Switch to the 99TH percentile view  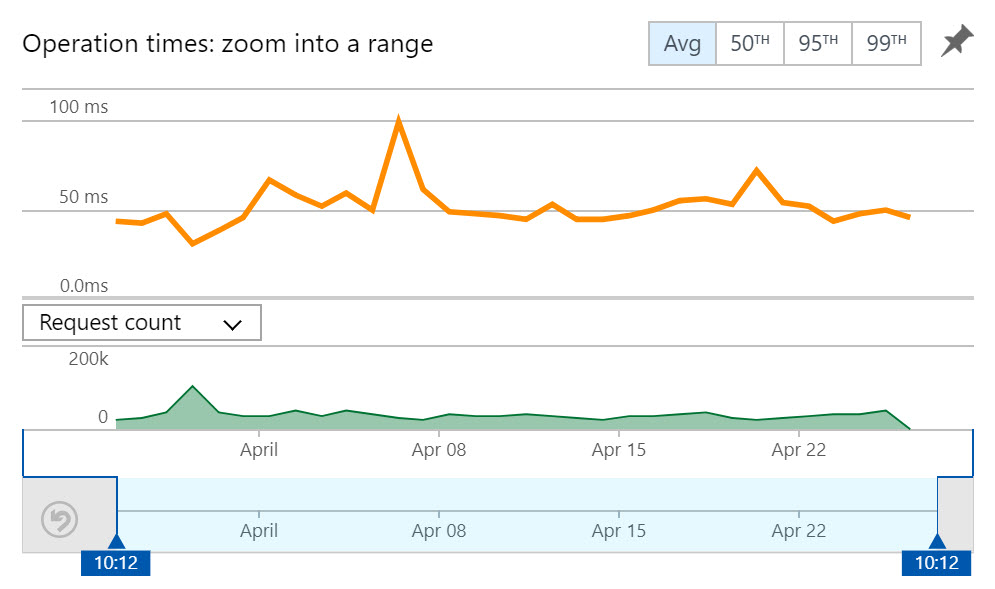click(888, 43)
